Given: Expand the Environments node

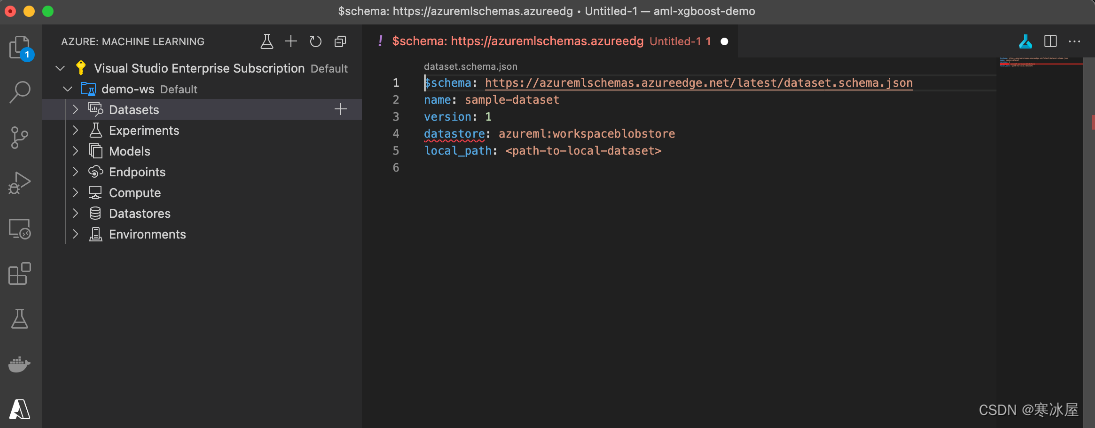Looking at the screenshot, I should pyautogui.click(x=75, y=234).
